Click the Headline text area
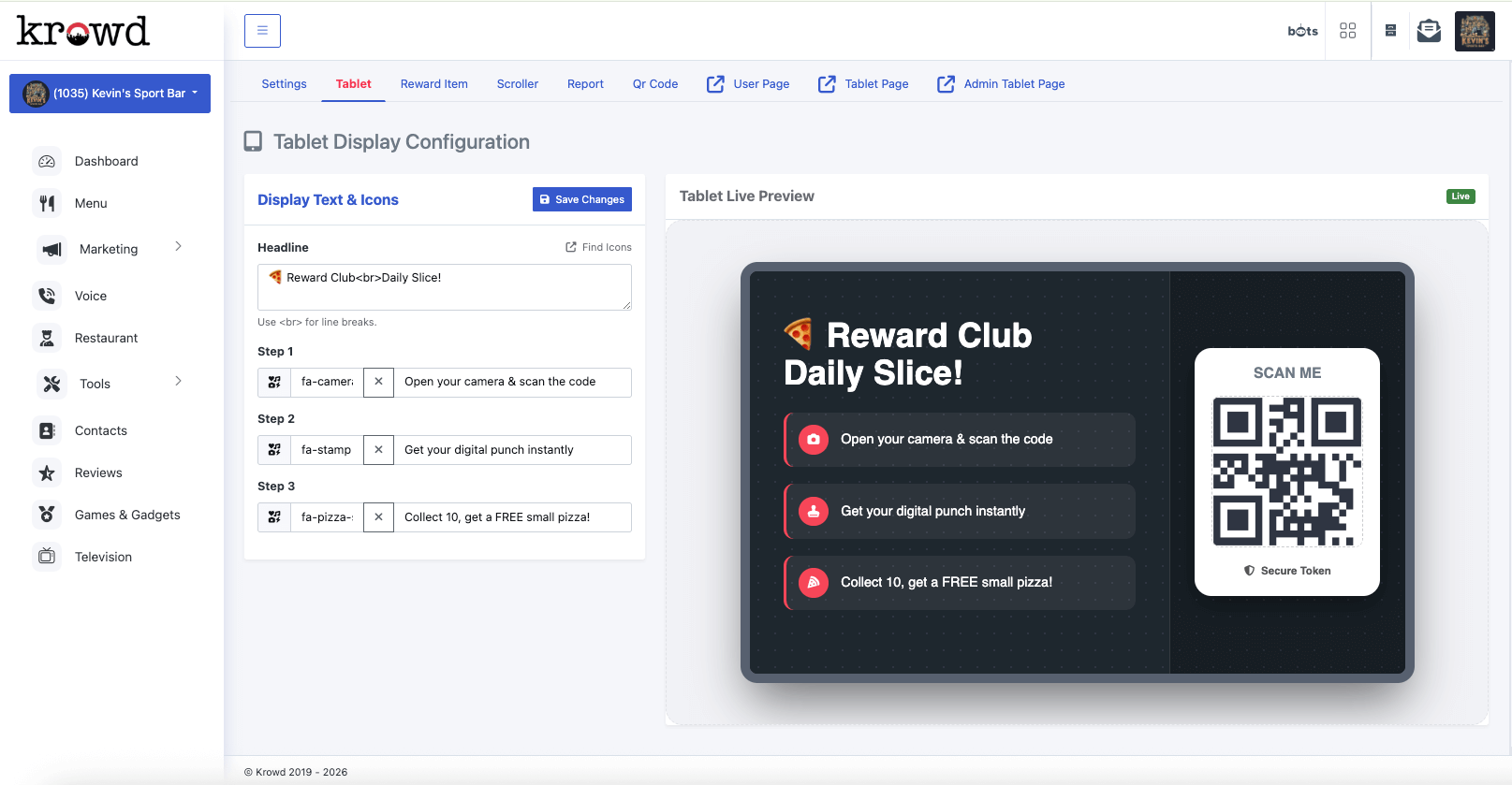Viewport: 1512px width, 785px height. click(x=444, y=287)
